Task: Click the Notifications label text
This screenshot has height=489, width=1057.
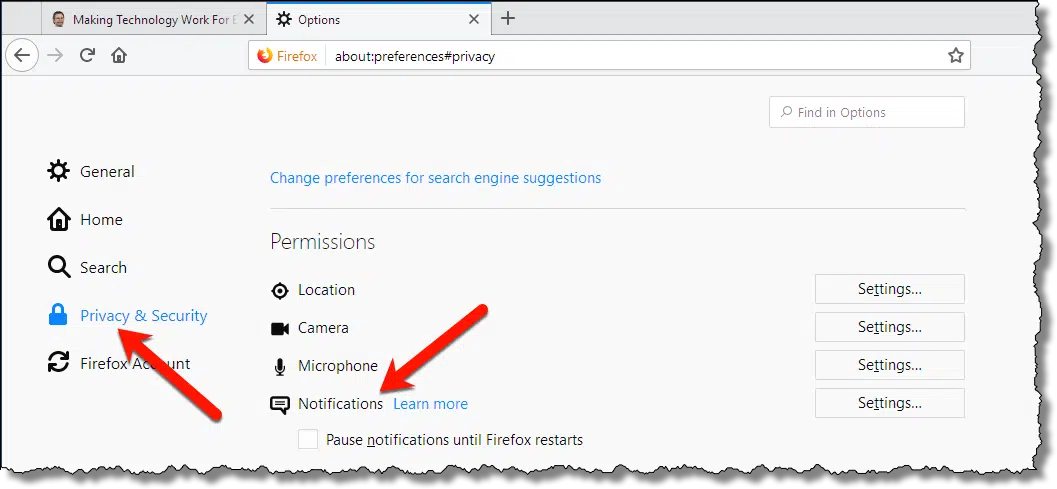Action: tap(340, 404)
